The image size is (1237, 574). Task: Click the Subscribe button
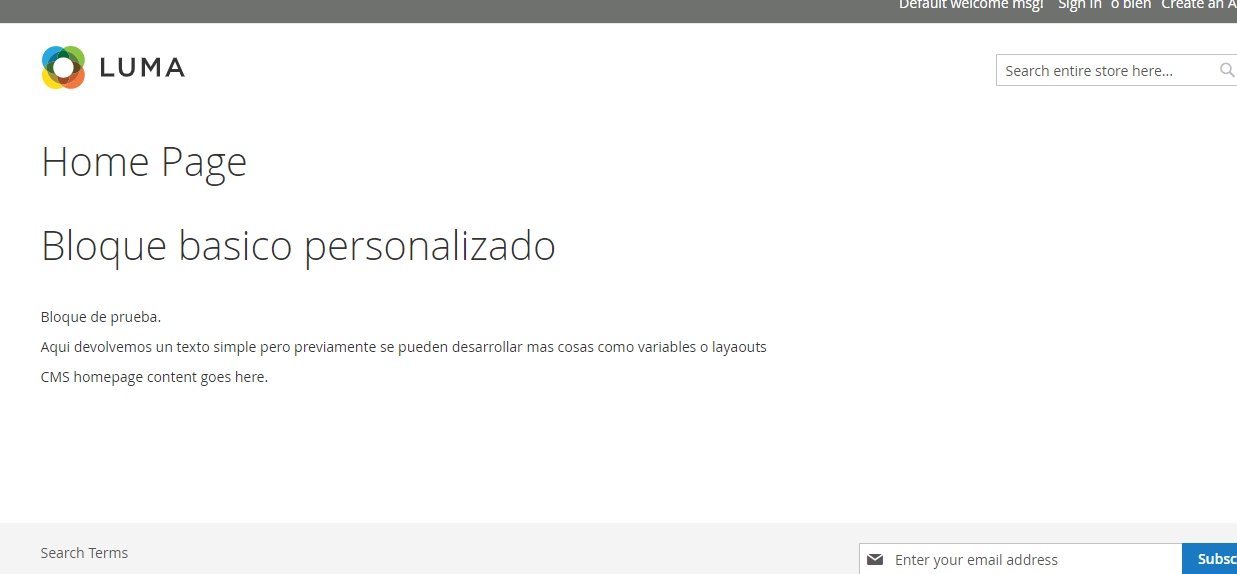point(1210,559)
